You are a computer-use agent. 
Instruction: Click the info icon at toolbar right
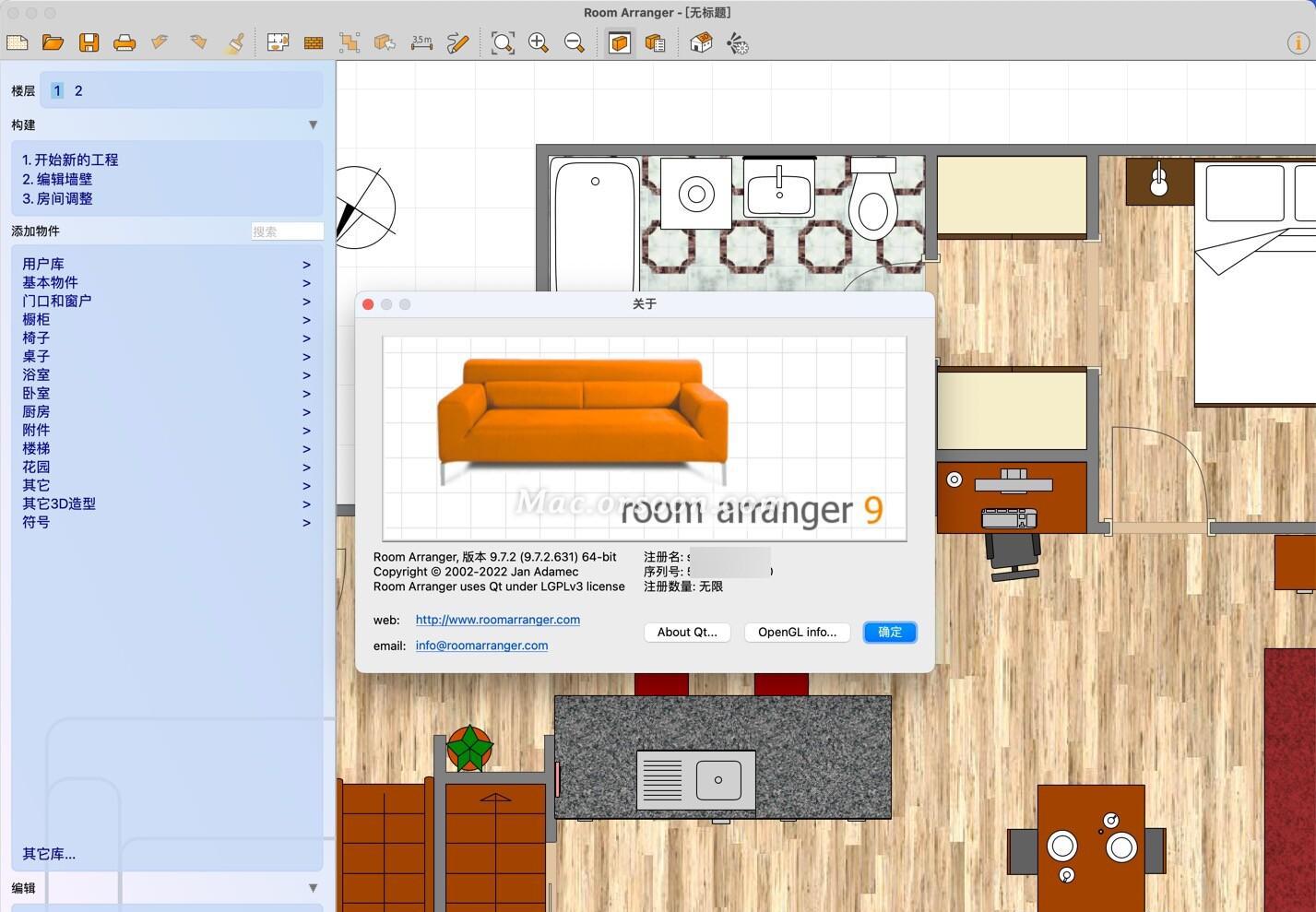1298,42
